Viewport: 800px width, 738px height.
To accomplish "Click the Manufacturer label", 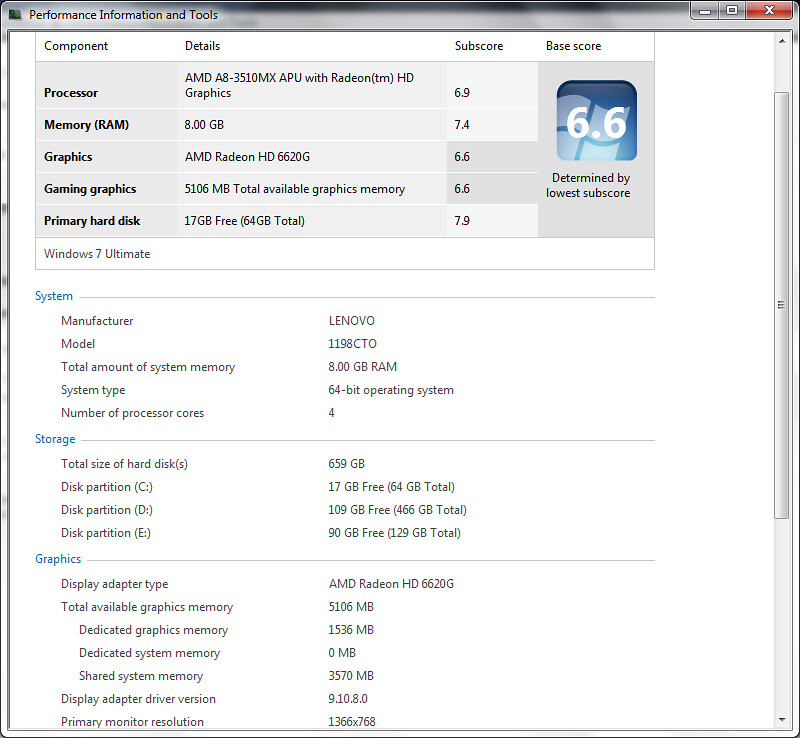I will [x=97, y=321].
